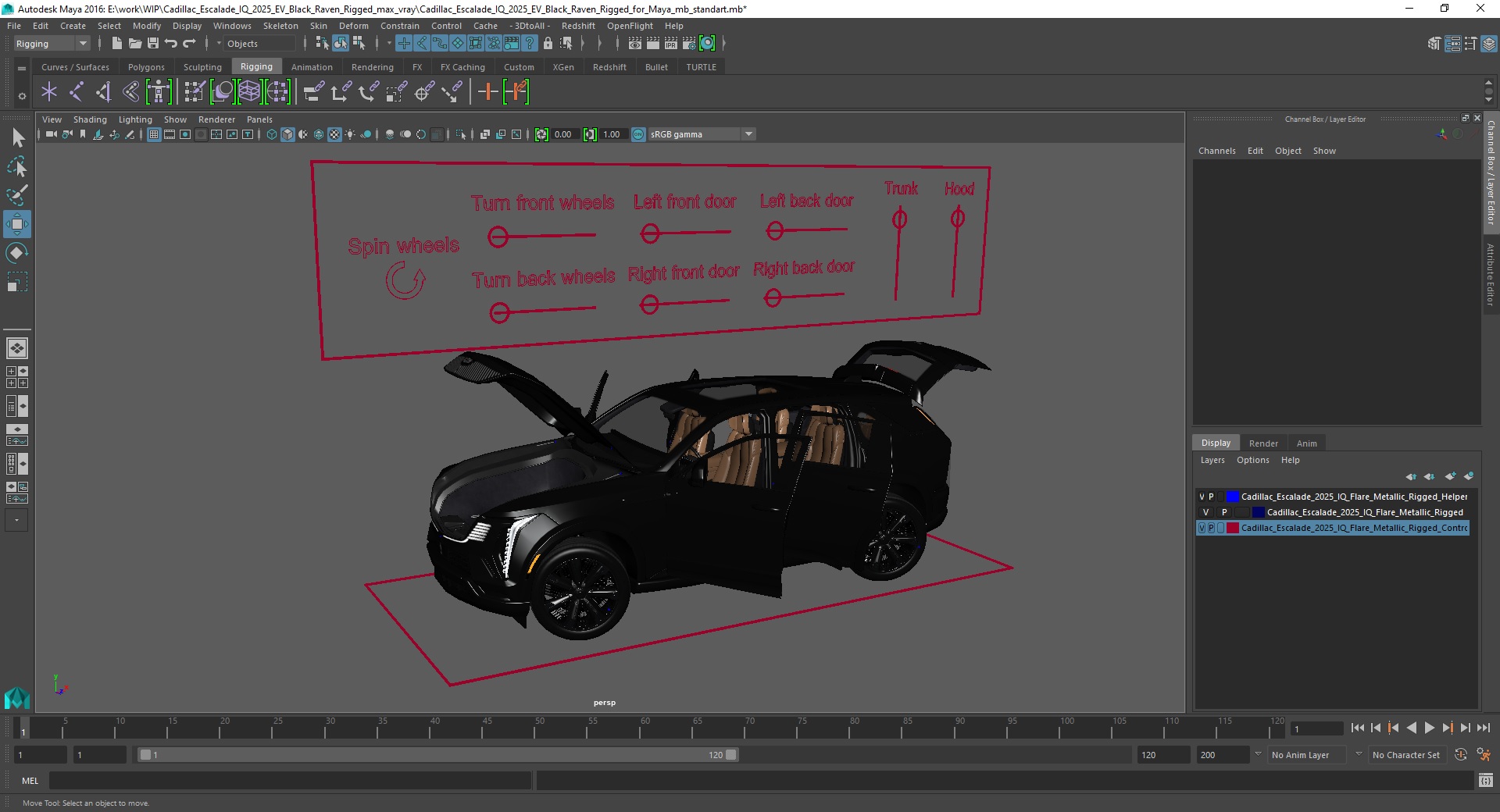Select the Scale tool in toolbox

(x=17, y=282)
